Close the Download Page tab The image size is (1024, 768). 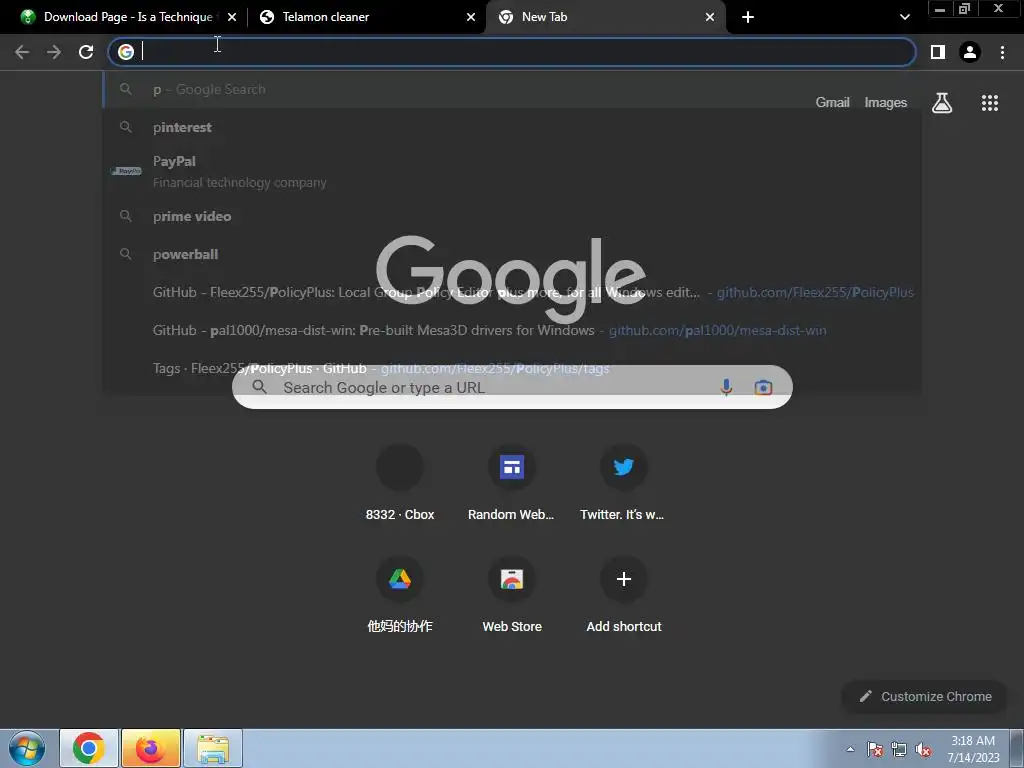232,17
